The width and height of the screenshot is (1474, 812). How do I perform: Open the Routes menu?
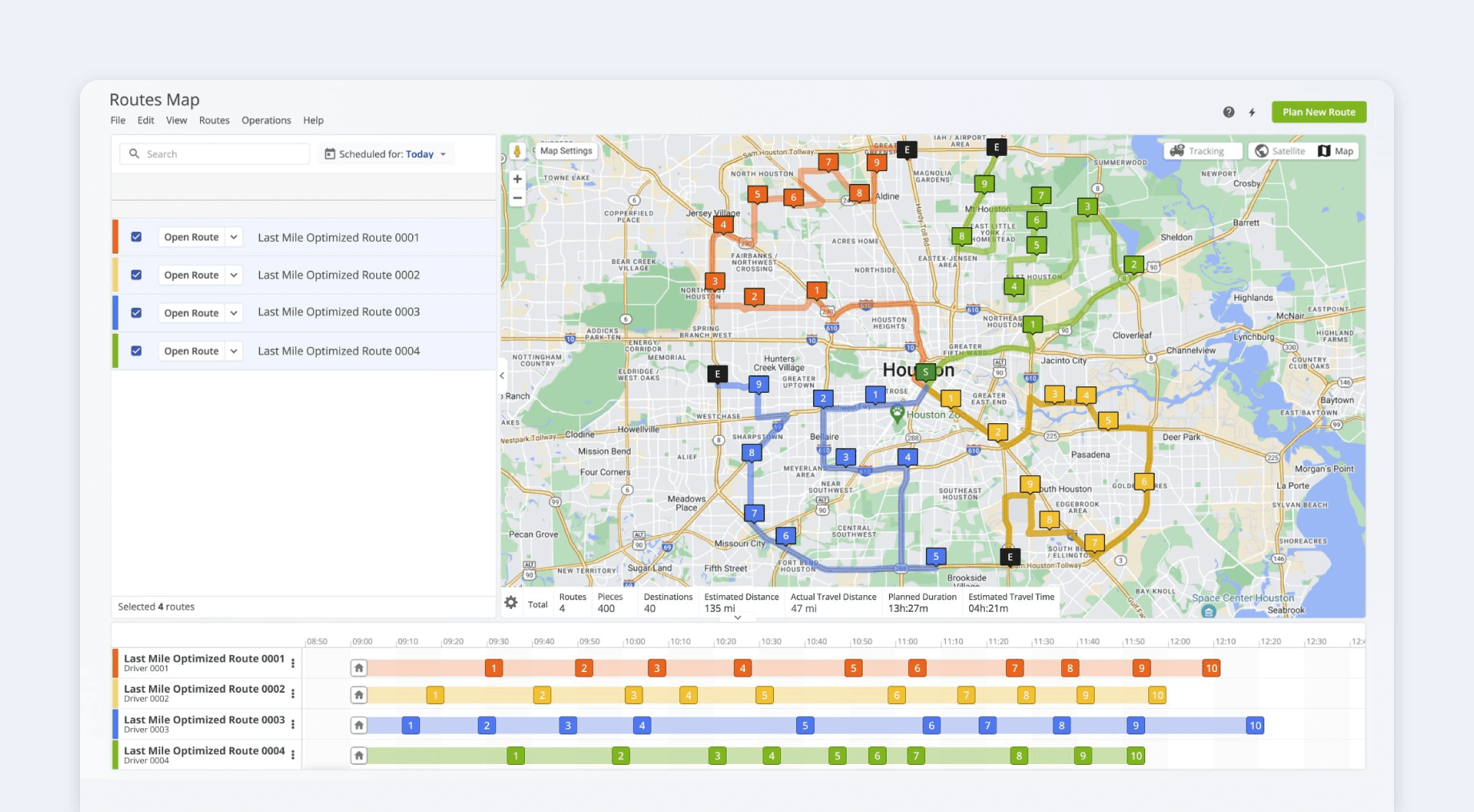coord(214,120)
